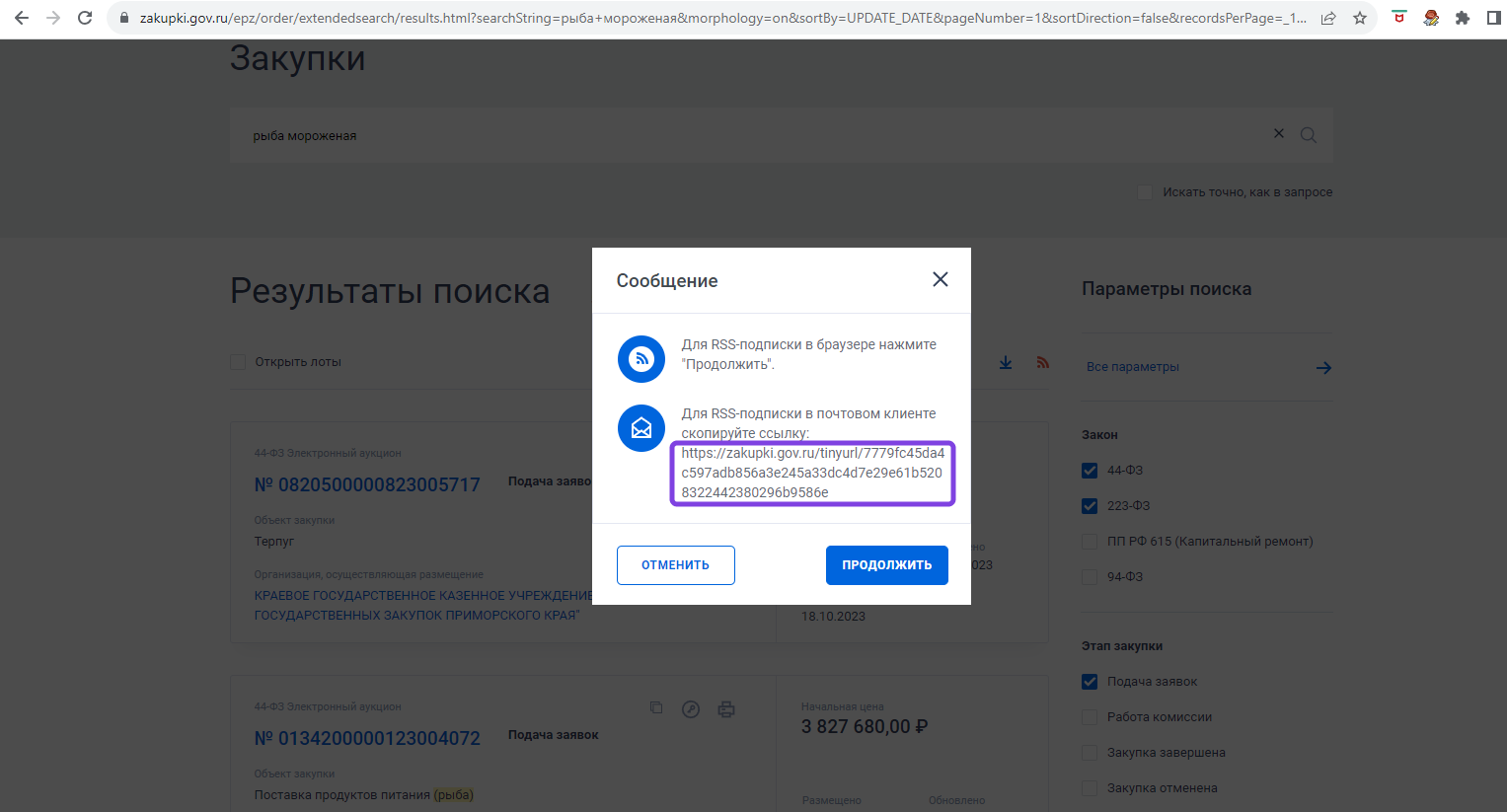This screenshot has height=812, width=1507.
Task: Click the mail client envelope icon in dialog
Action: click(x=641, y=428)
